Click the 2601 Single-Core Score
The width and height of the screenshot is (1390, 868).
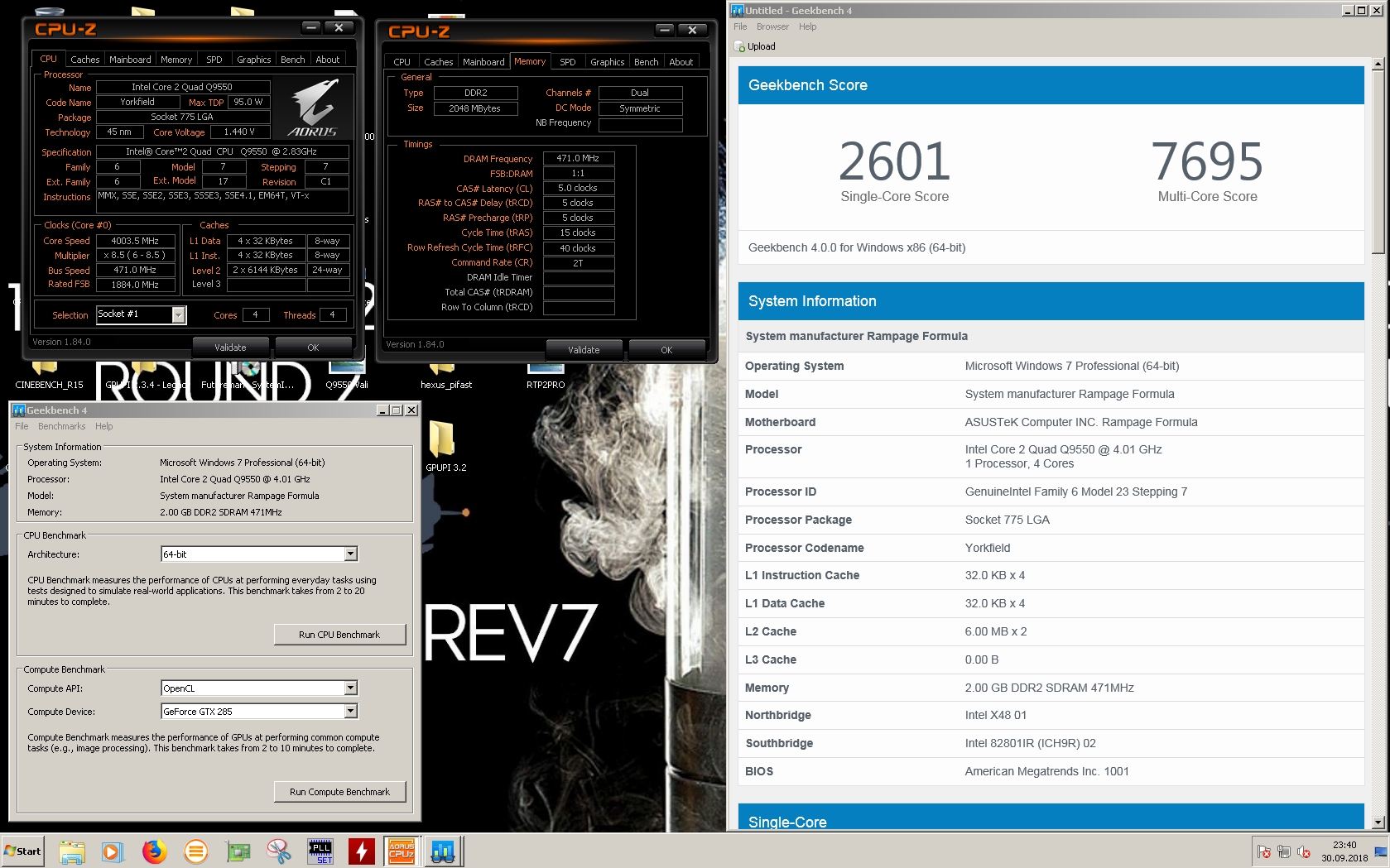pyautogui.click(x=894, y=161)
